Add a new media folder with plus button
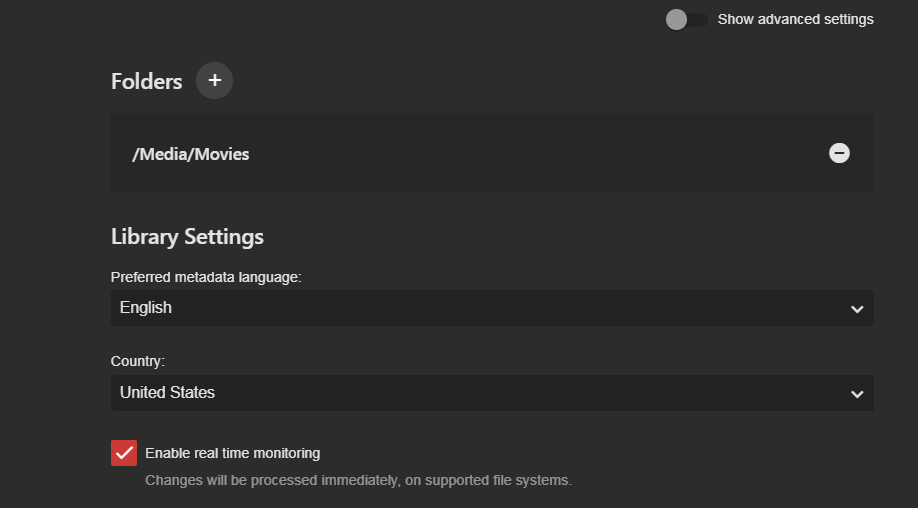The height and width of the screenshot is (508, 918). [214, 80]
